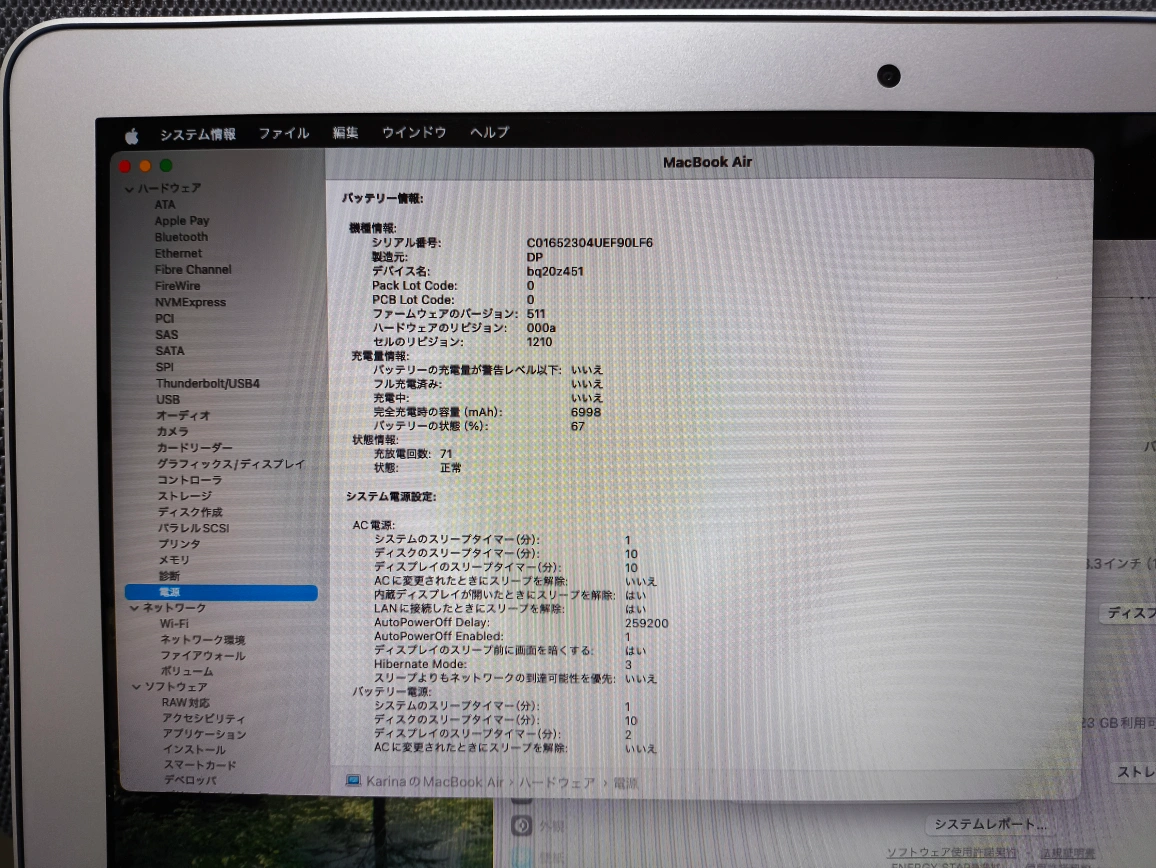The height and width of the screenshot is (868, 1156).
Task: Select カメラ in the sidebar
Action: coord(173,431)
